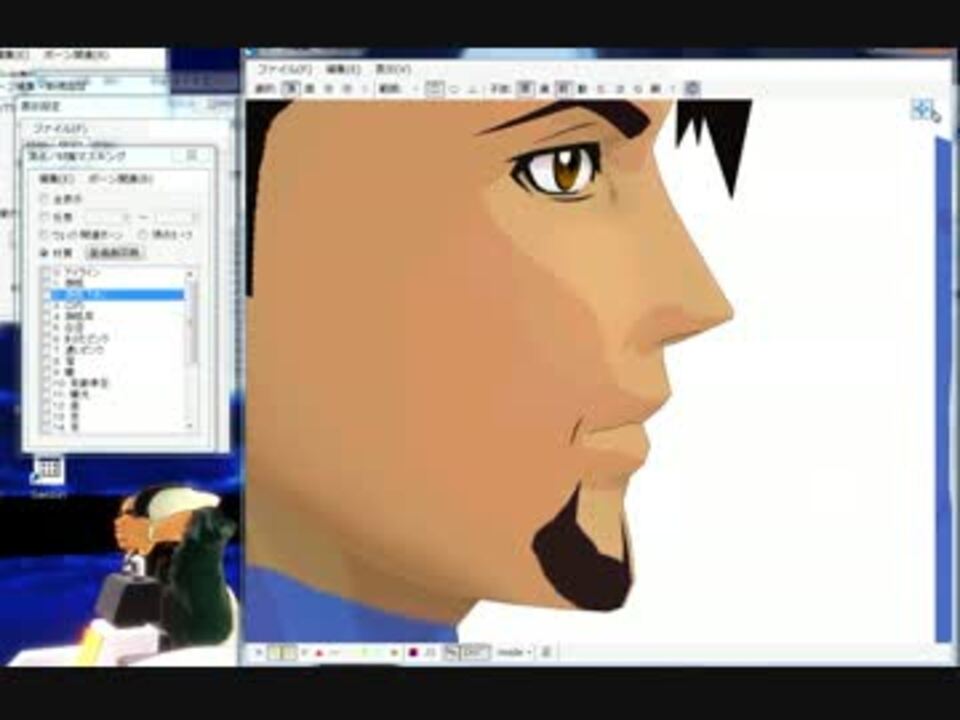
Task: Click the red triangle icon in bottom toolbar
Action: (319, 653)
